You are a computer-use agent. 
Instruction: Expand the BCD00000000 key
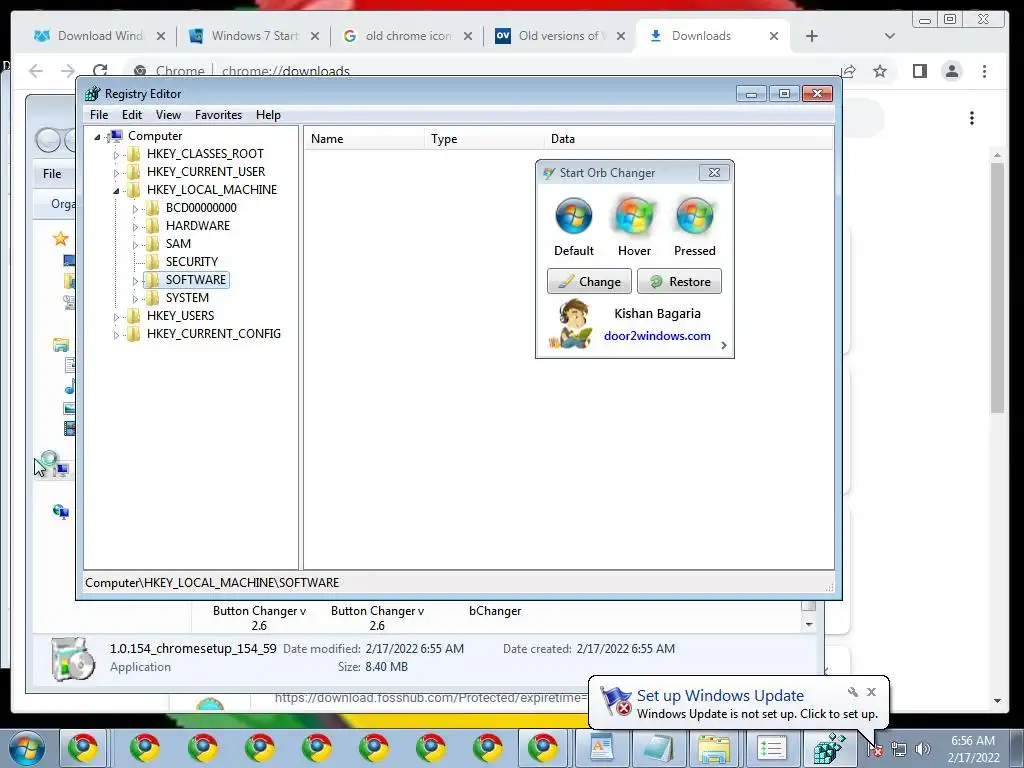click(x=135, y=209)
